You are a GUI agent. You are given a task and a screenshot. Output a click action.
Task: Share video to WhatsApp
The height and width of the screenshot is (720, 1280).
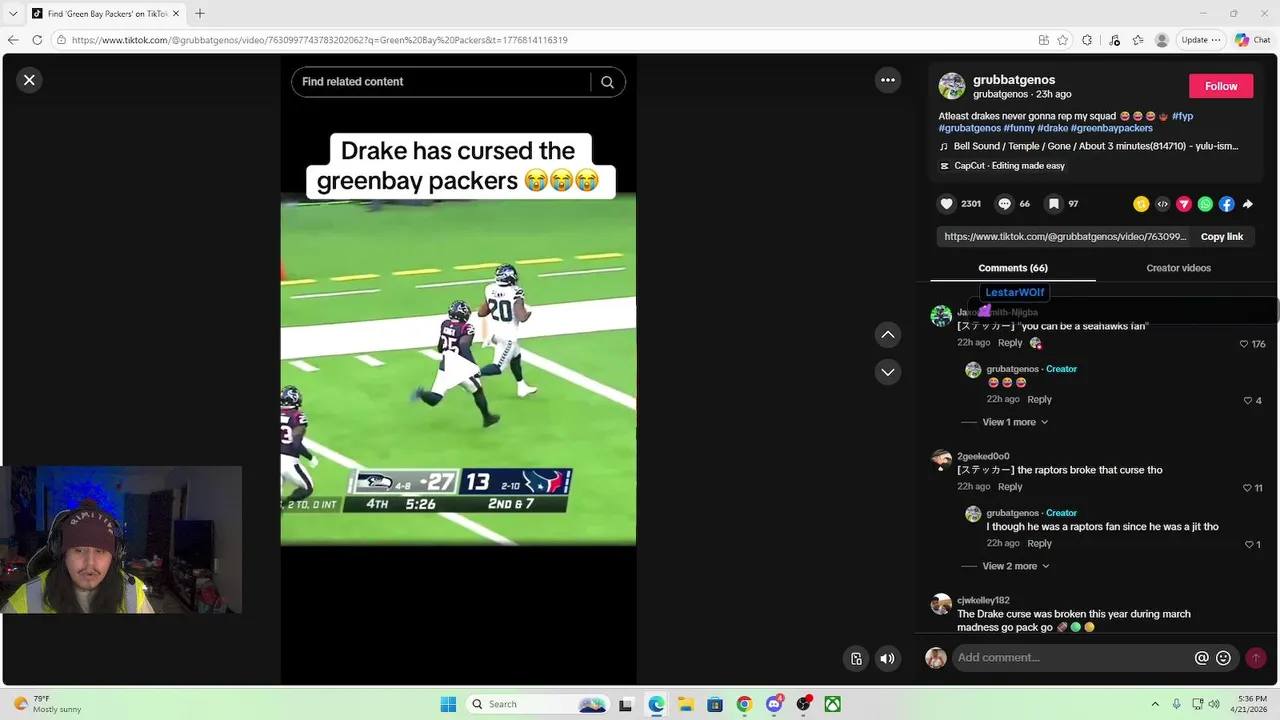point(1205,204)
